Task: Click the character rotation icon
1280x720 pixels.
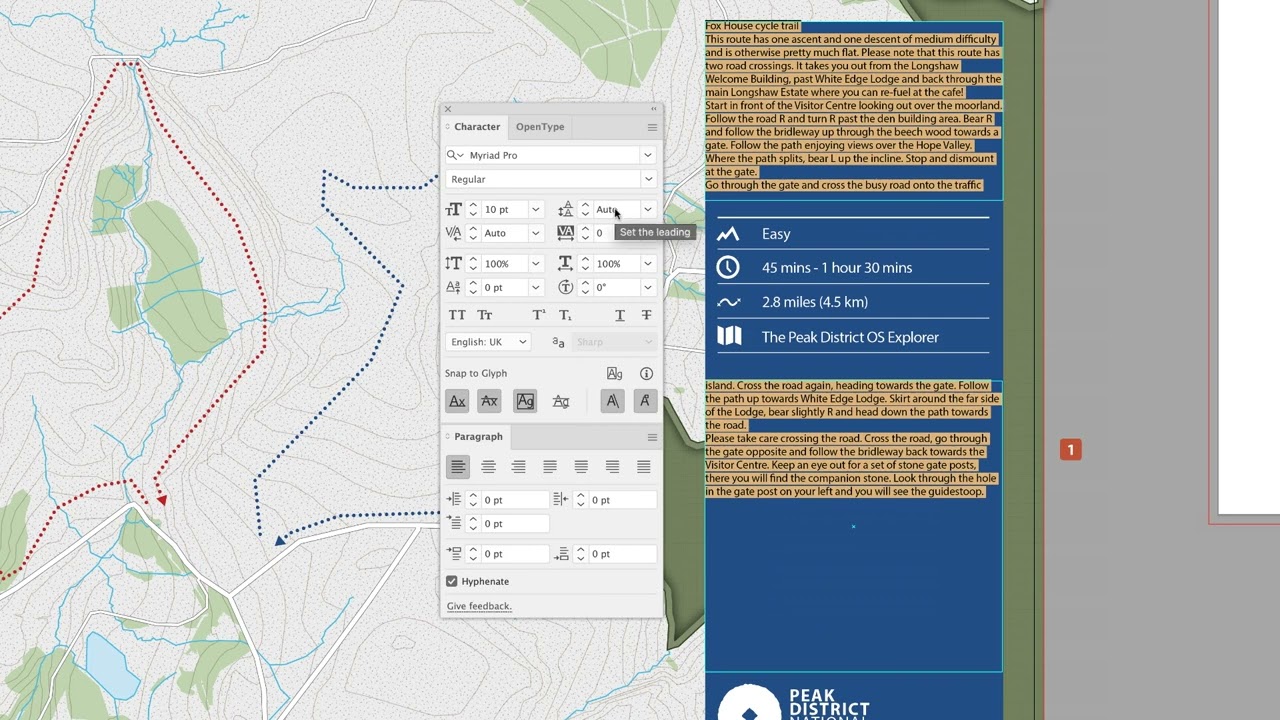Action: (566, 287)
